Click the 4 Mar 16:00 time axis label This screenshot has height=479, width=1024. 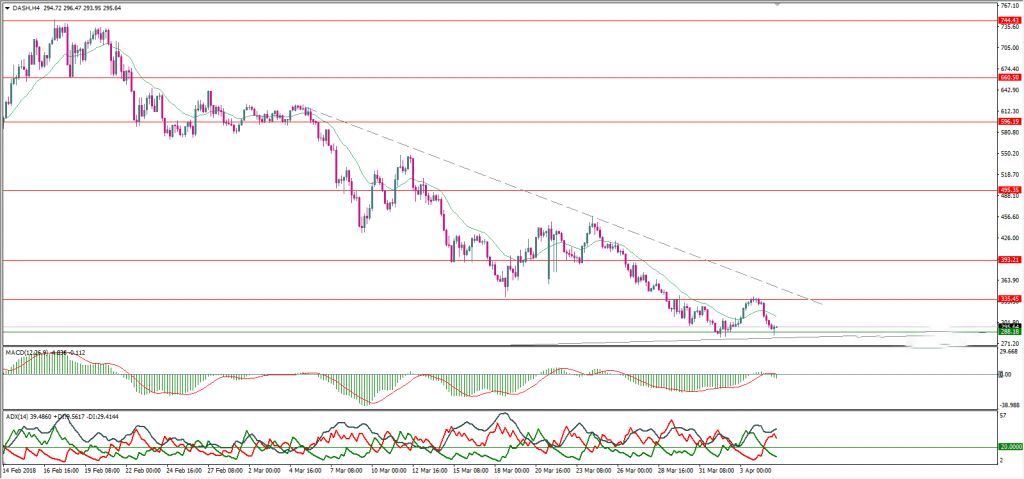click(306, 469)
